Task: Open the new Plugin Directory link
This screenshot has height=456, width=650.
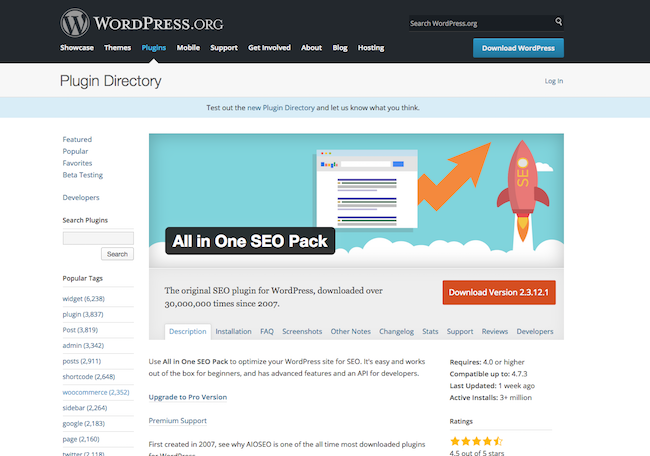Action: pyautogui.click(x=281, y=108)
